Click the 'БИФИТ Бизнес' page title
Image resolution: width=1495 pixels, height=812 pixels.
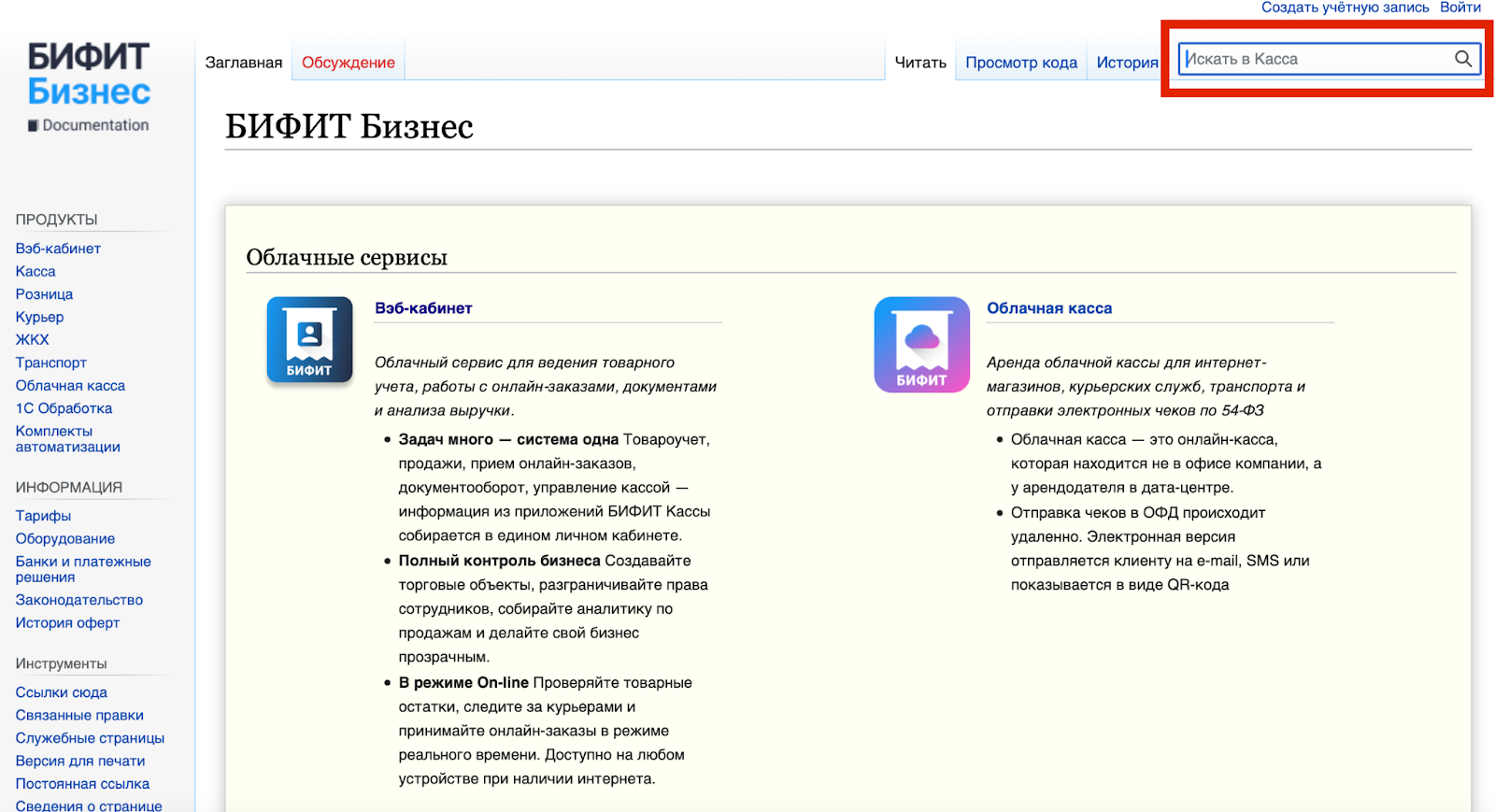click(x=349, y=126)
